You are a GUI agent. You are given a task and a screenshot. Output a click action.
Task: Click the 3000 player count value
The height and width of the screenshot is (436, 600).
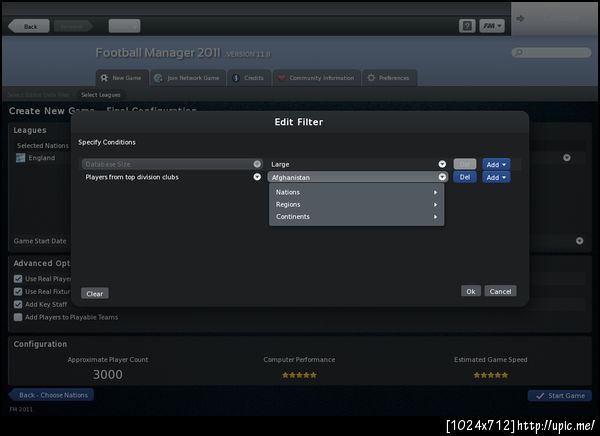(108, 374)
